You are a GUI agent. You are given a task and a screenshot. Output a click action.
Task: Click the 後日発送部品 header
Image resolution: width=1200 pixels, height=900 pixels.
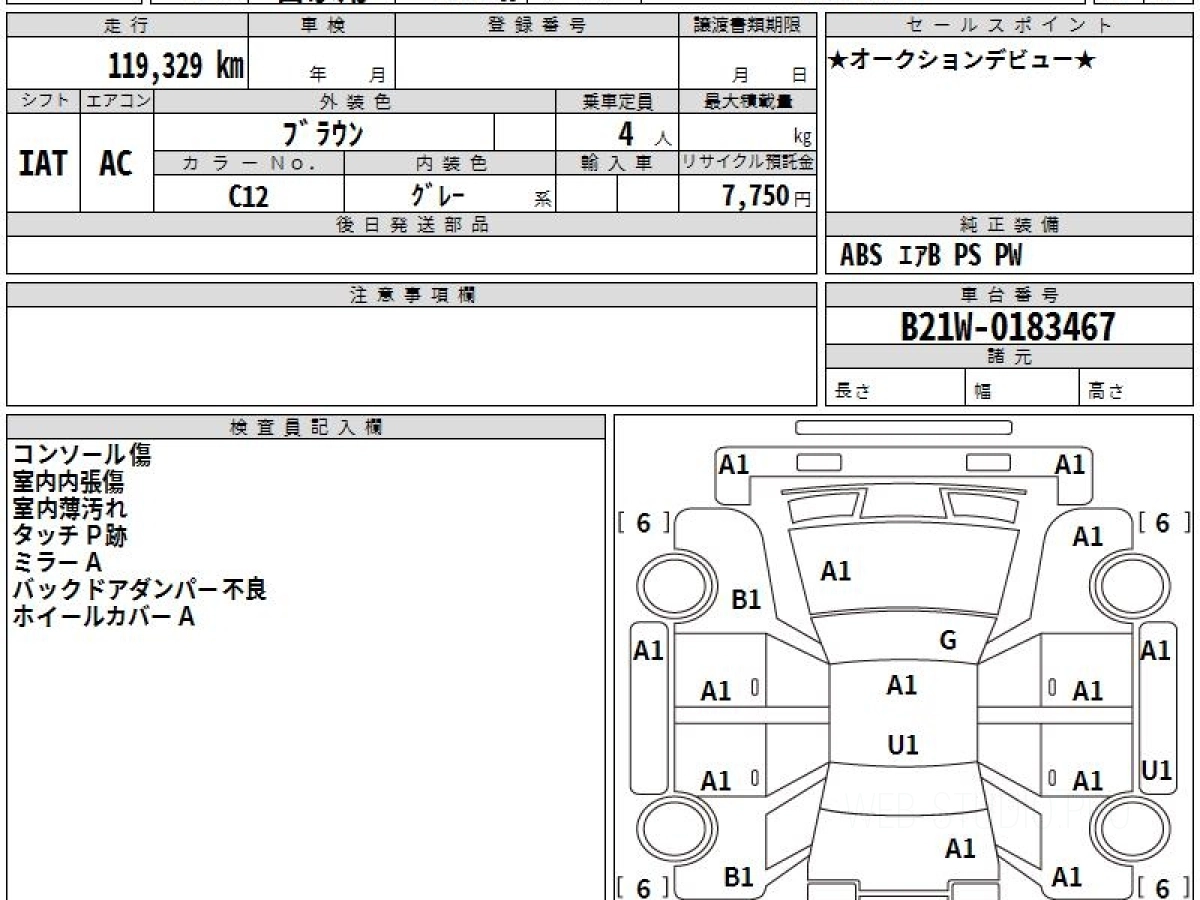[x=412, y=225]
